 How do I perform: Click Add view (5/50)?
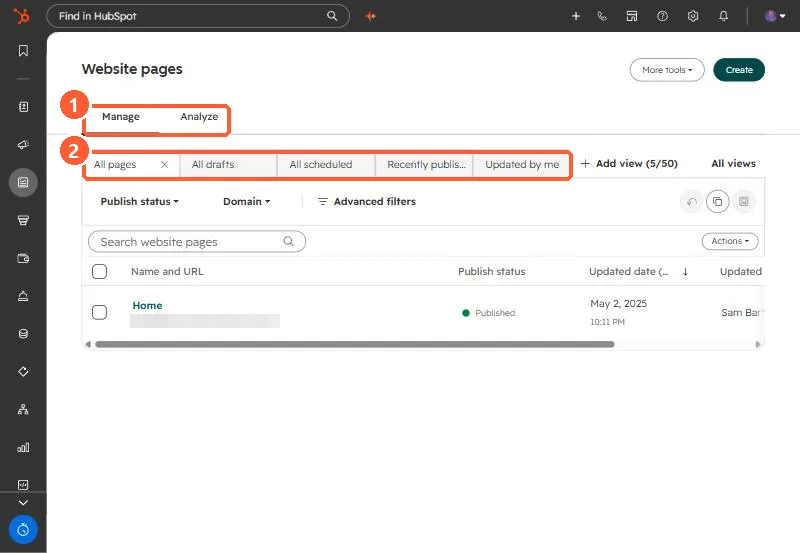coord(629,163)
